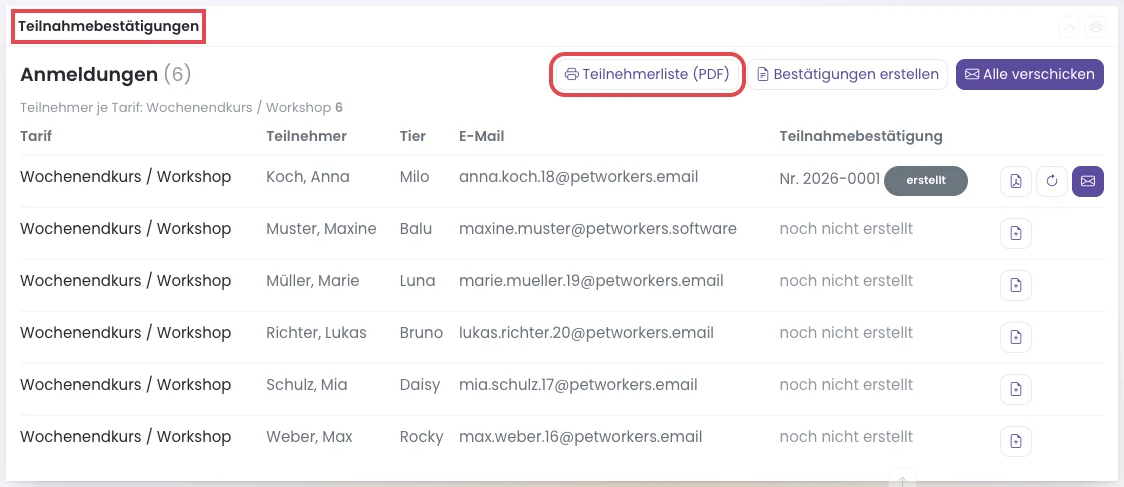Select participant name Richter, Lukas
Viewport: 1124px width, 487px height.
[316, 333]
